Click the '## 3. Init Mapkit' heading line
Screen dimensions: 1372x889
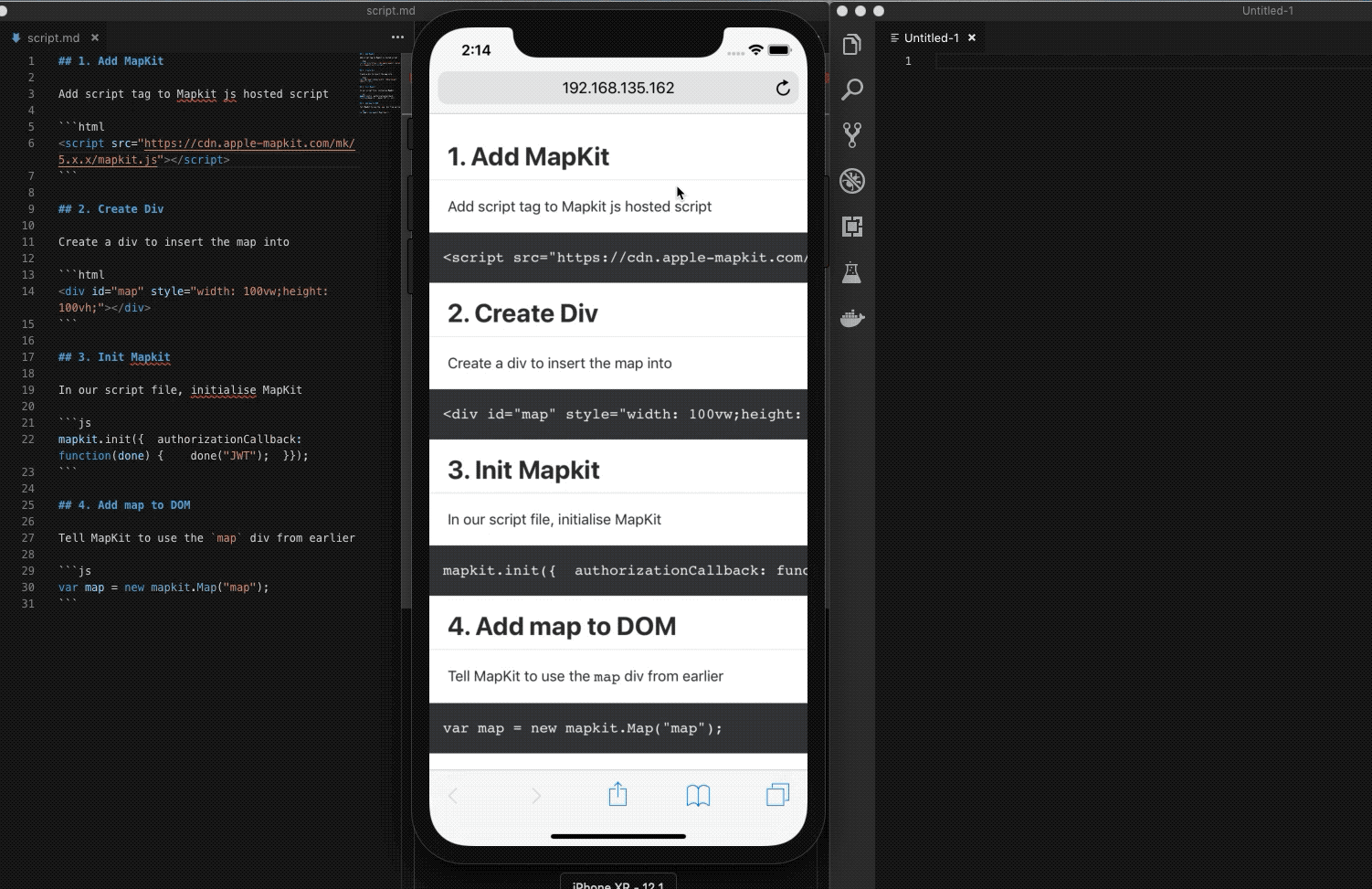click(114, 357)
